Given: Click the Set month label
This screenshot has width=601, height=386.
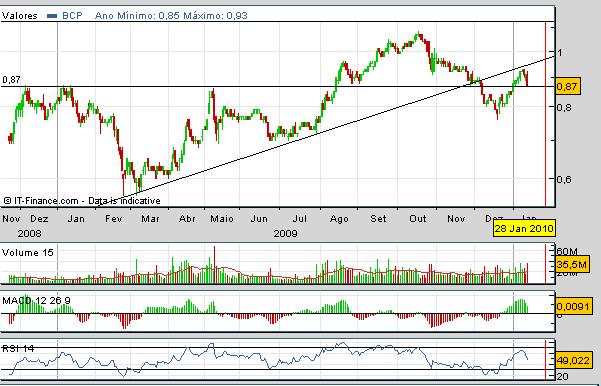Looking at the screenshot, I should pyautogui.click(x=378, y=218).
